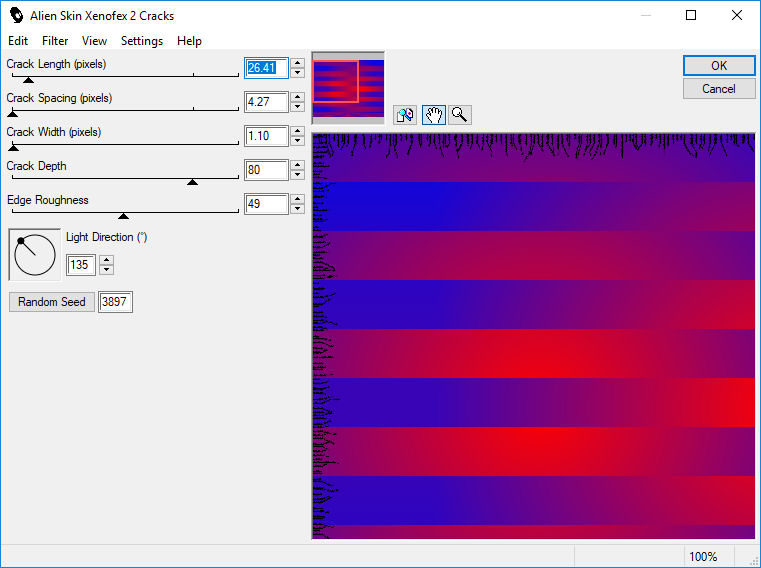The width and height of the screenshot is (761, 568).
Task: Select the magnifying glass zoom tool
Action: click(460, 115)
